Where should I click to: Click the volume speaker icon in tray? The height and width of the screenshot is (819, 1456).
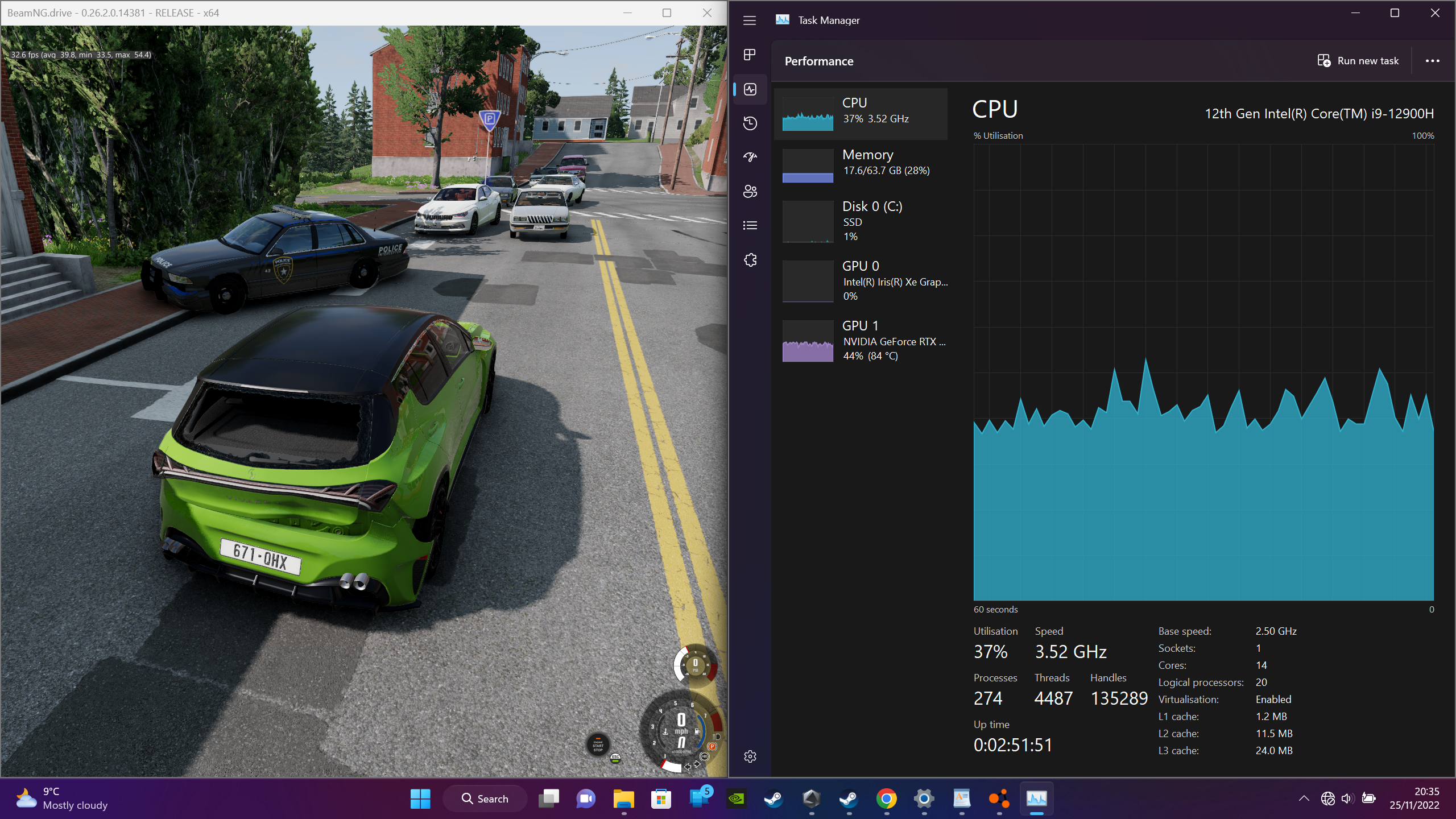click(1346, 799)
